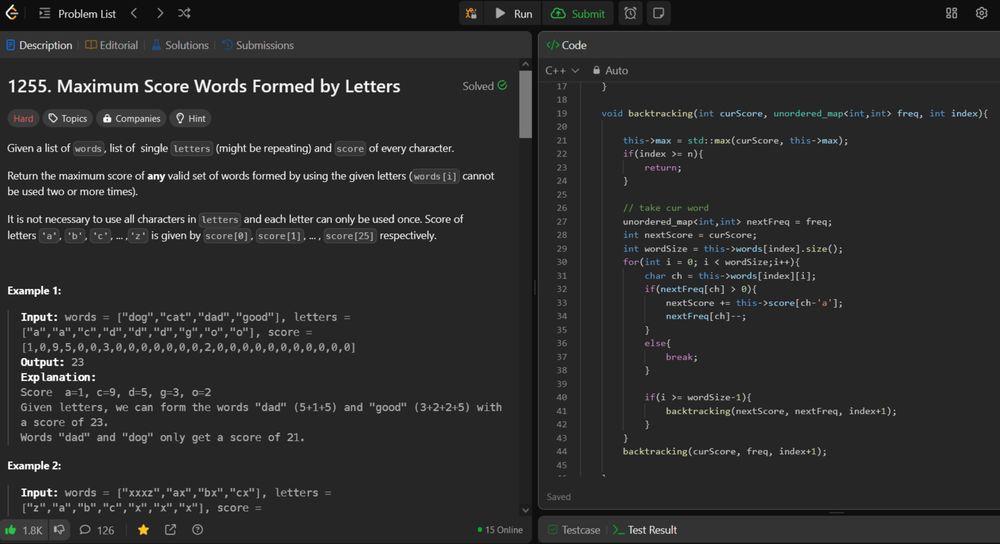Start the timer alarm clock icon
The height and width of the screenshot is (544, 1000).
pos(630,13)
